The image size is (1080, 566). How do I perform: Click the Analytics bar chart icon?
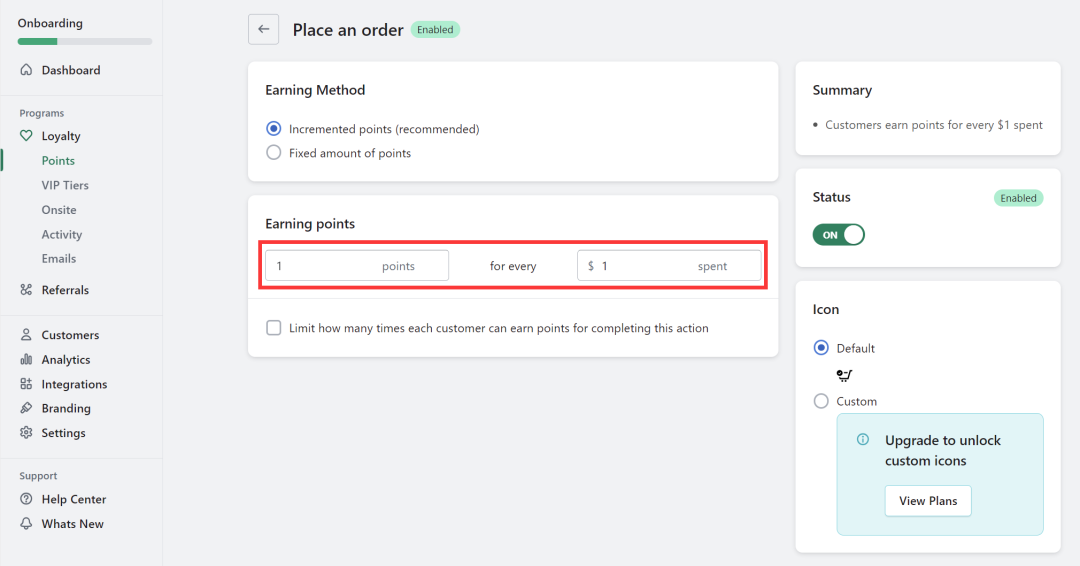pos(26,360)
